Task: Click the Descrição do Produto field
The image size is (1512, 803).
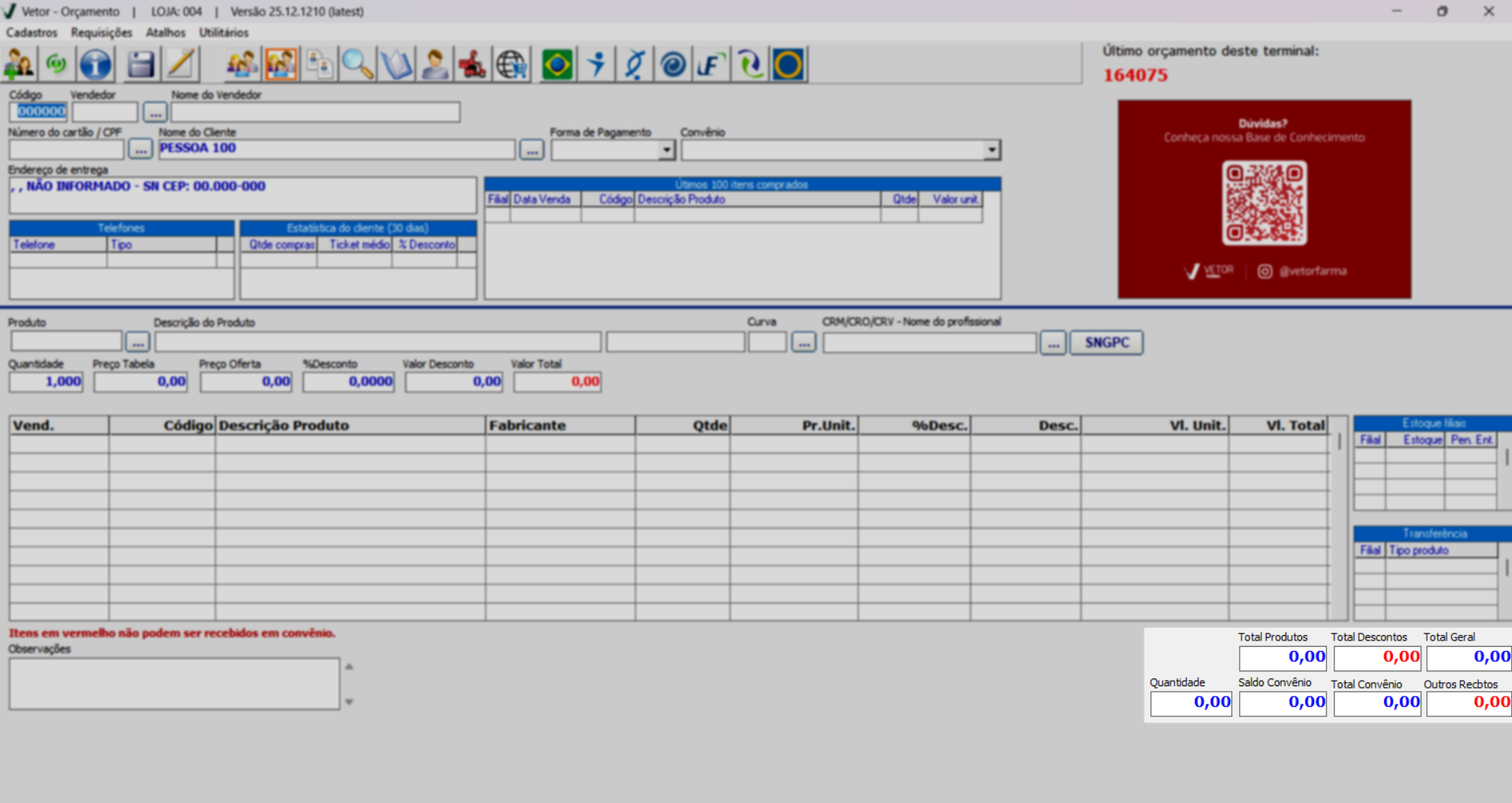Action: (378, 342)
